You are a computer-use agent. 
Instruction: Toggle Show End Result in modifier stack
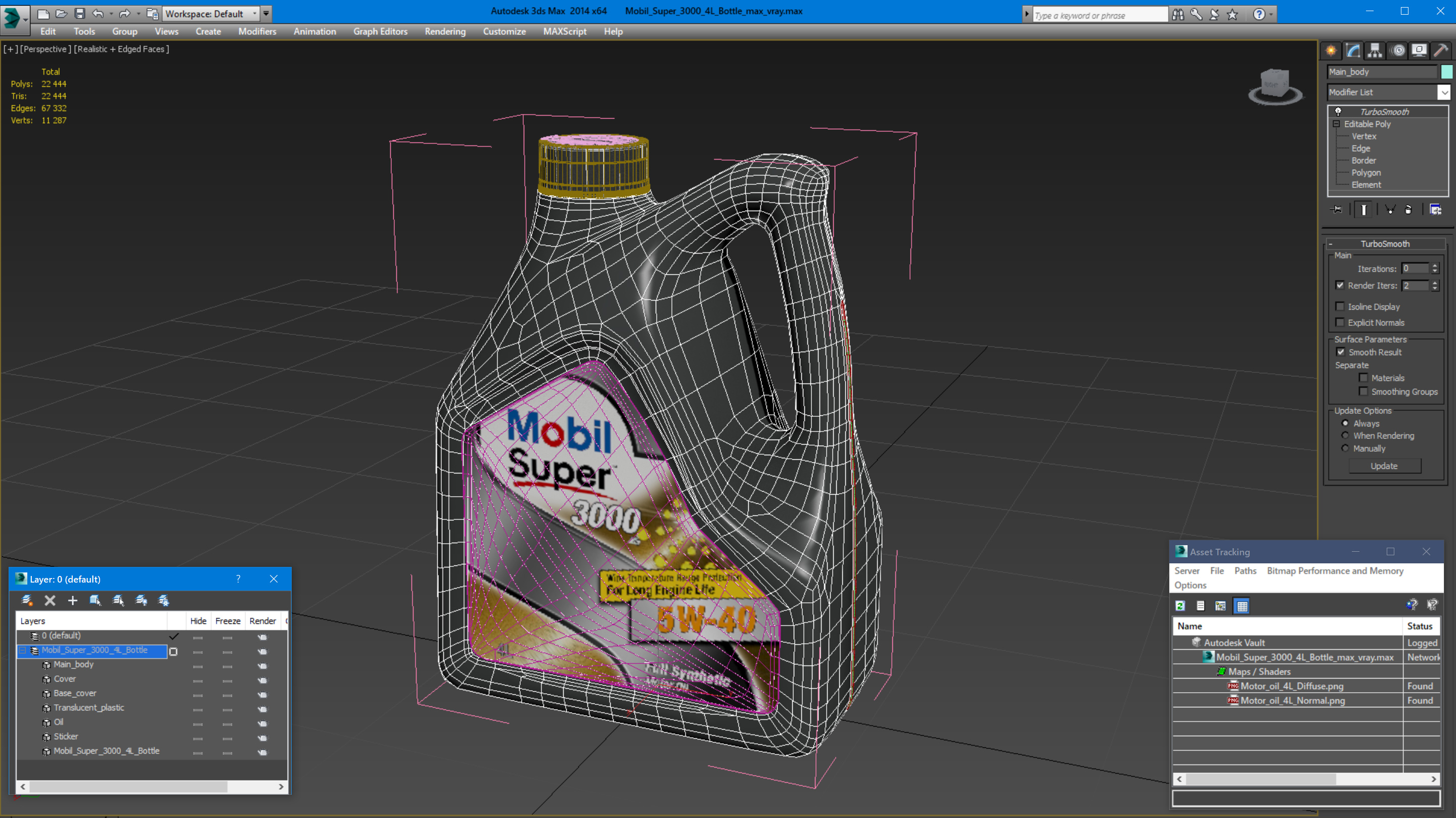1364,210
